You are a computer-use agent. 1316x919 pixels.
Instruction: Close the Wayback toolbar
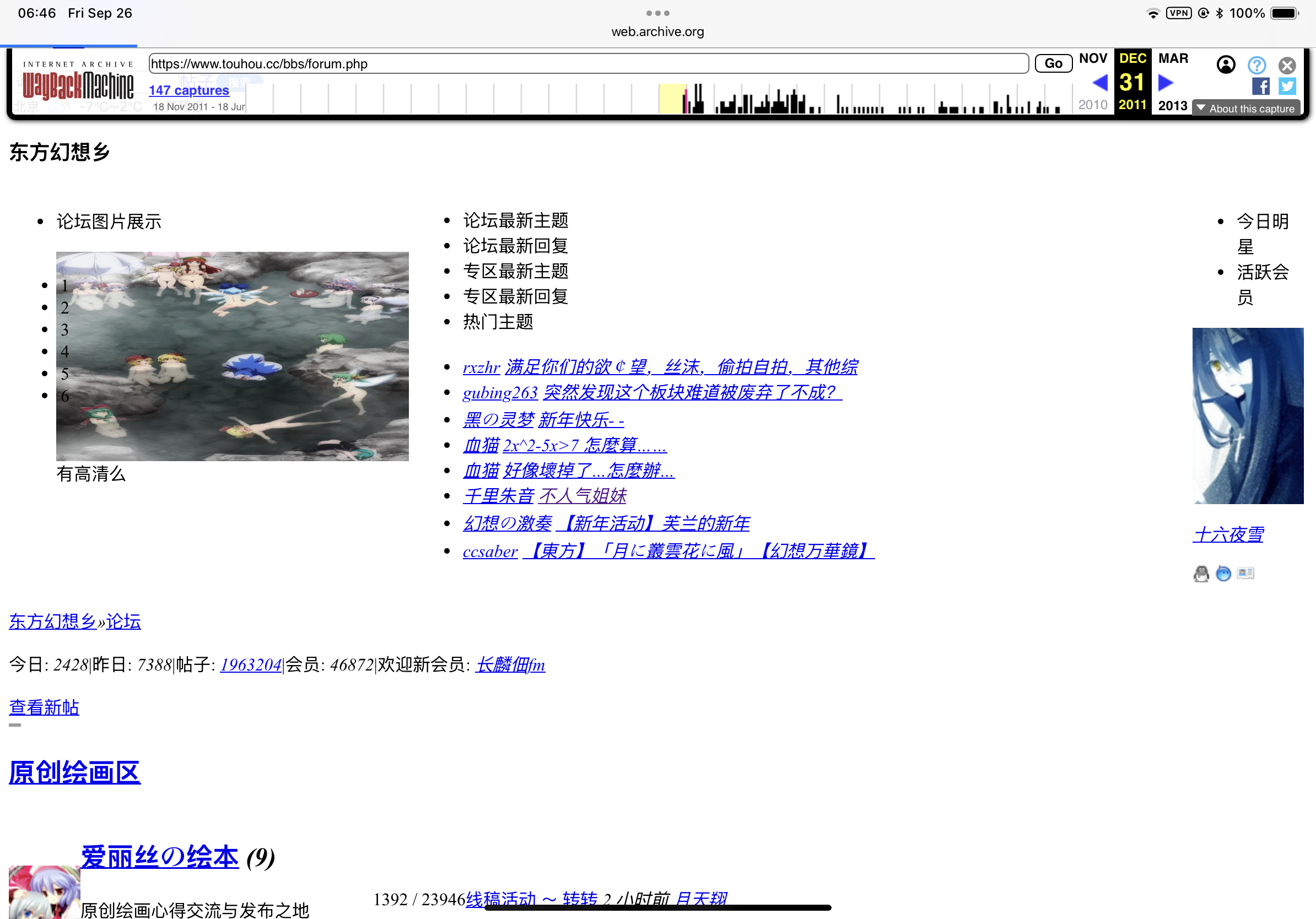1287,65
